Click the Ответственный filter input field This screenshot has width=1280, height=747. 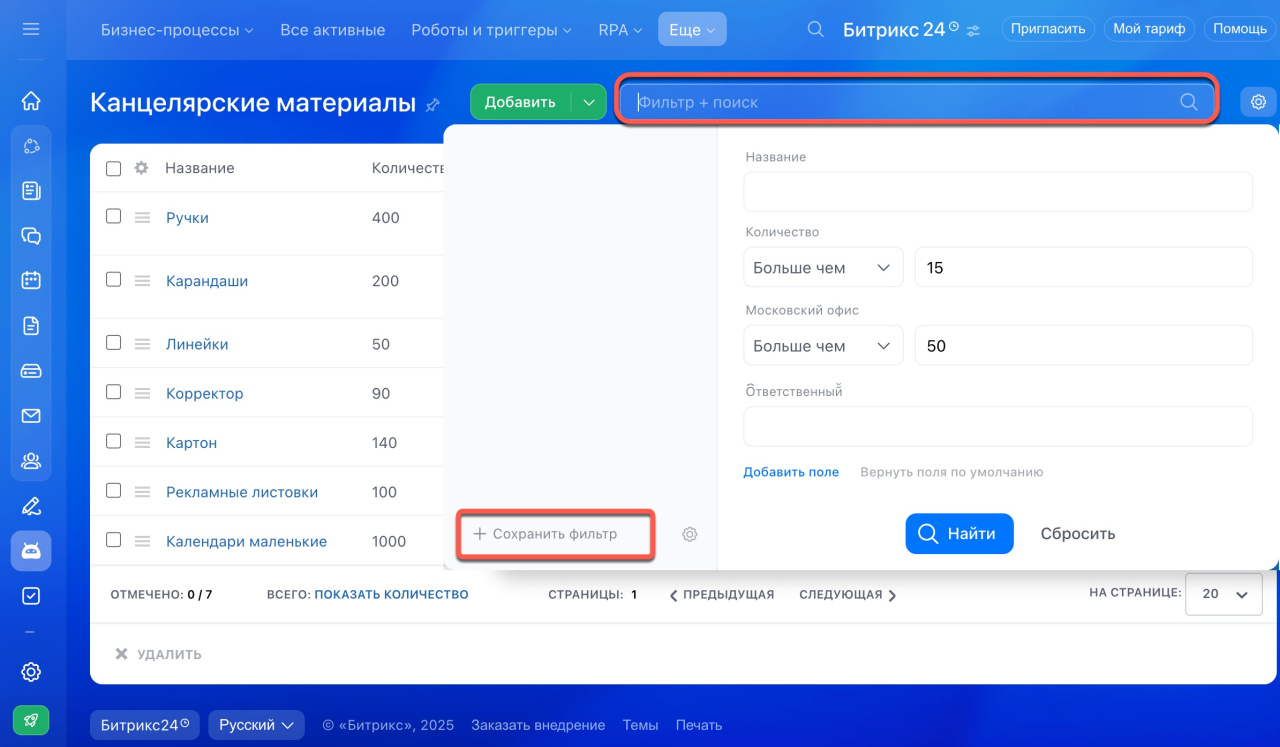(x=998, y=426)
